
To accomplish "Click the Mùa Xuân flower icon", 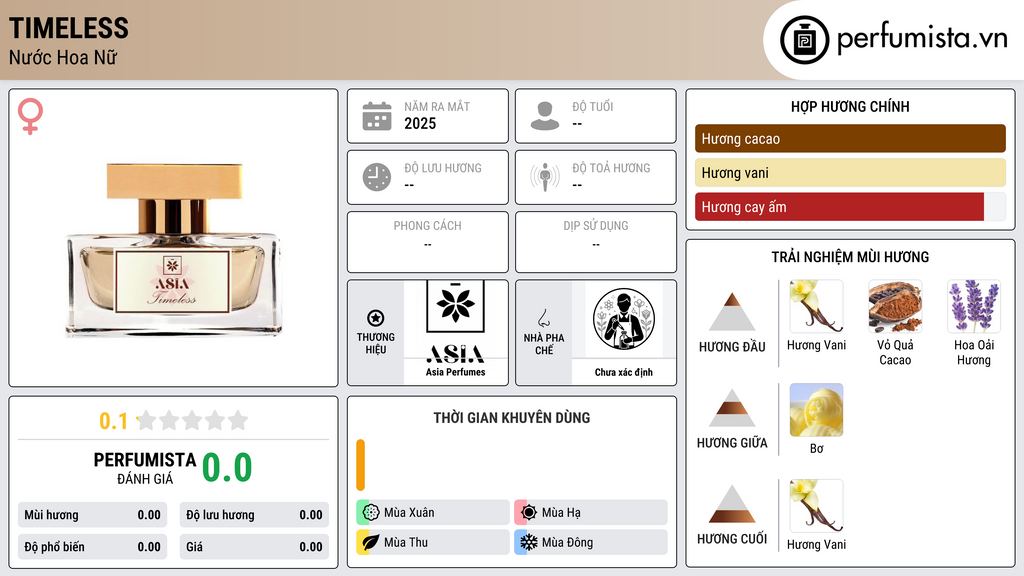I will pyautogui.click(x=371, y=513).
